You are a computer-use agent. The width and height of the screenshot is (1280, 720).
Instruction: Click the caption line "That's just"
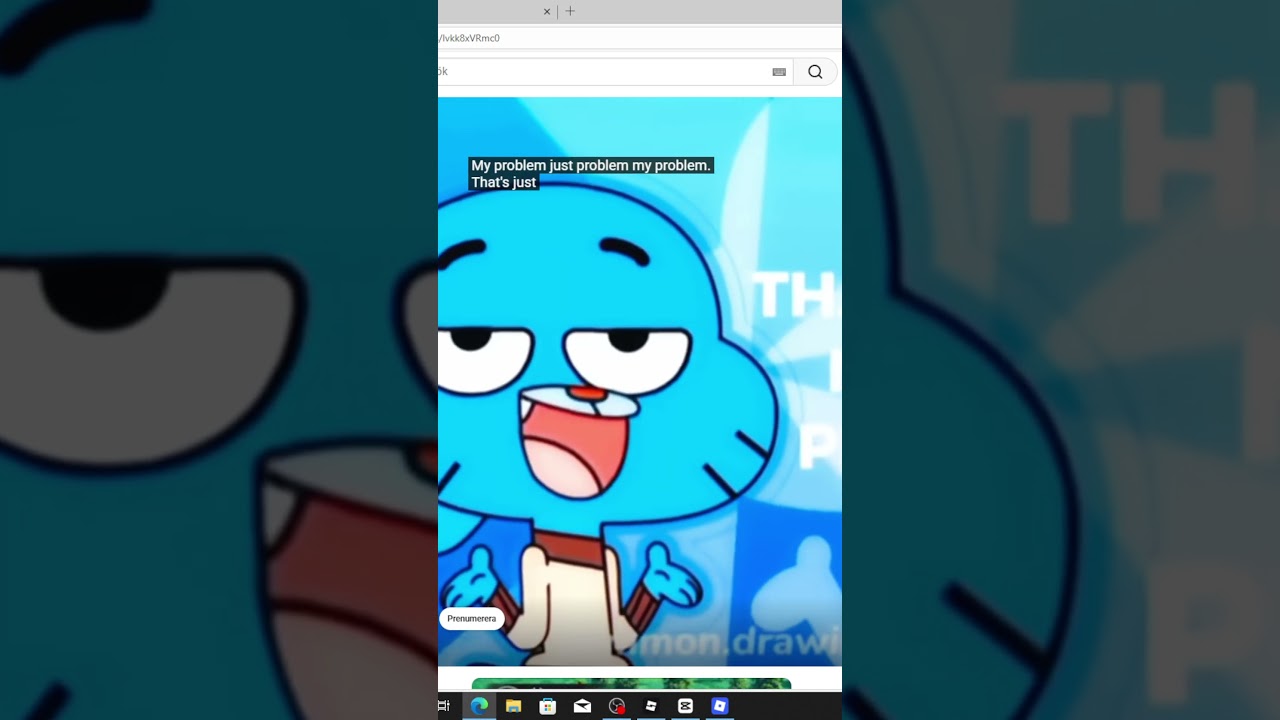click(504, 182)
